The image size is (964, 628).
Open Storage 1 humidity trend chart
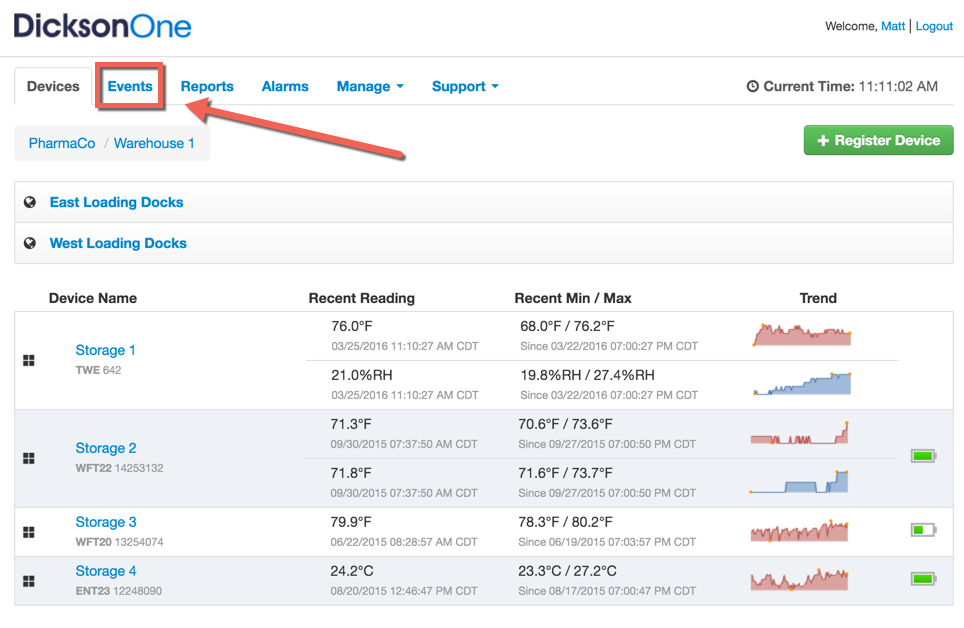coord(802,384)
